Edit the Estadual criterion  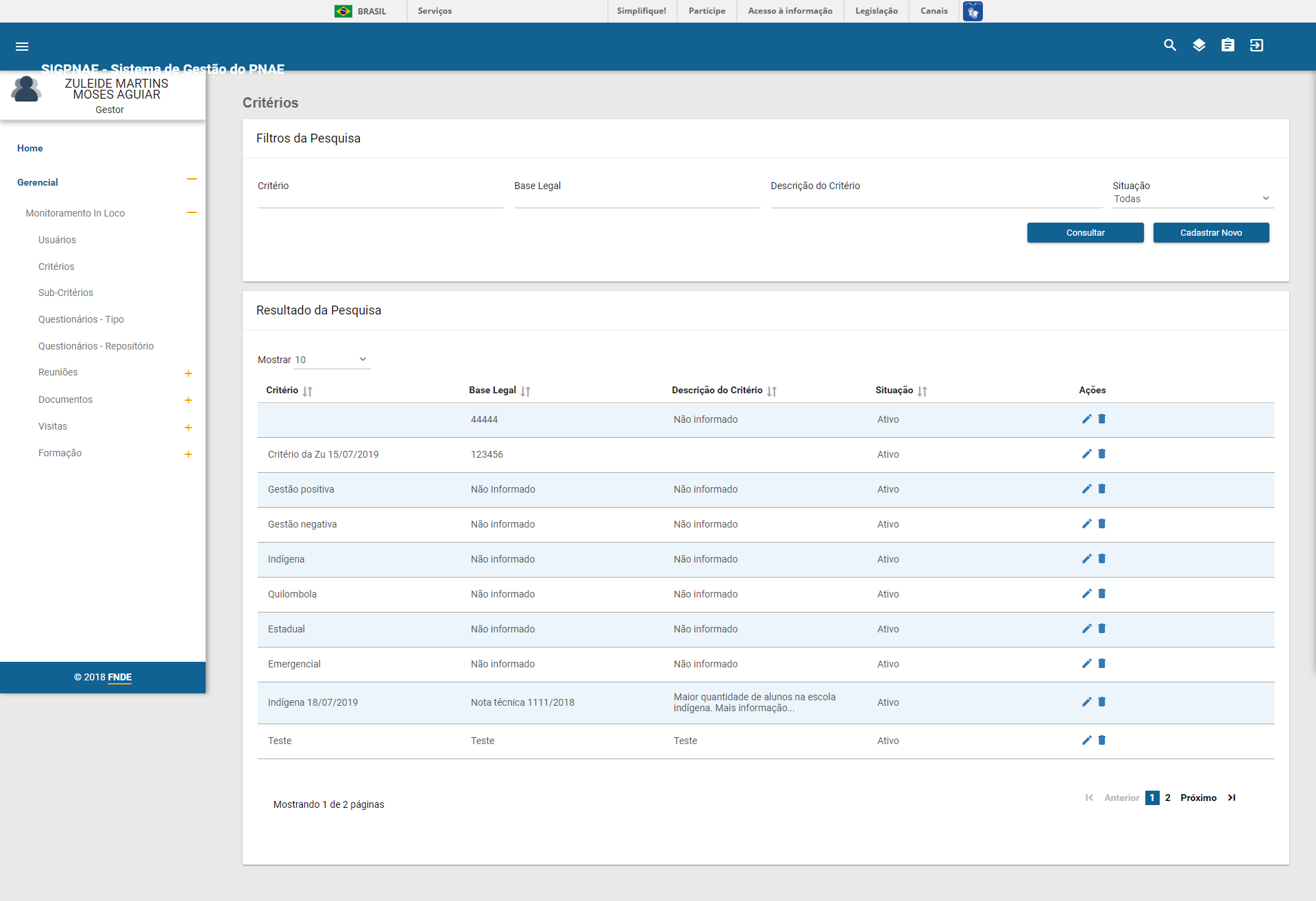click(x=1086, y=628)
